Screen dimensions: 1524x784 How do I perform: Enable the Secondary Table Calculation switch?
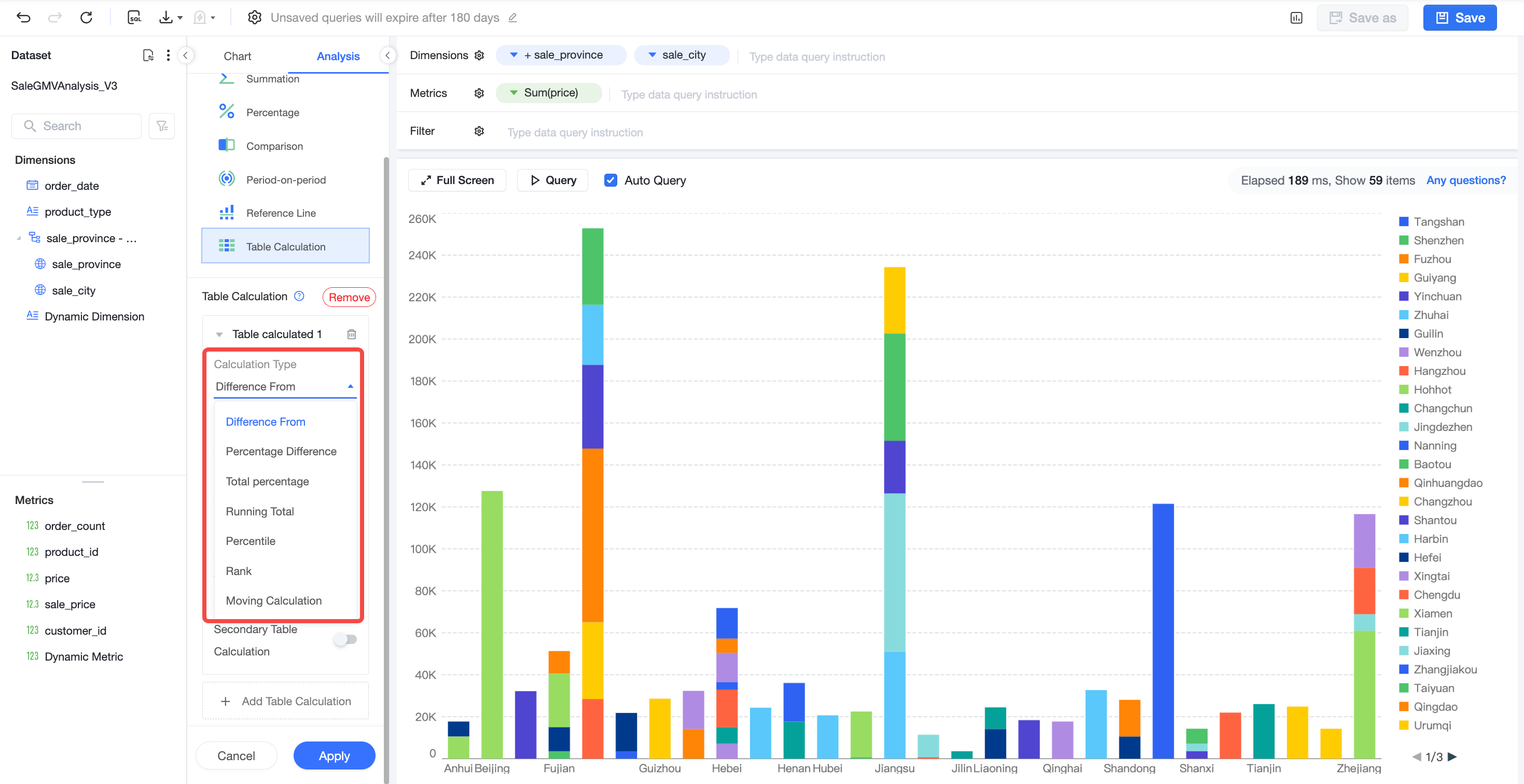point(345,639)
